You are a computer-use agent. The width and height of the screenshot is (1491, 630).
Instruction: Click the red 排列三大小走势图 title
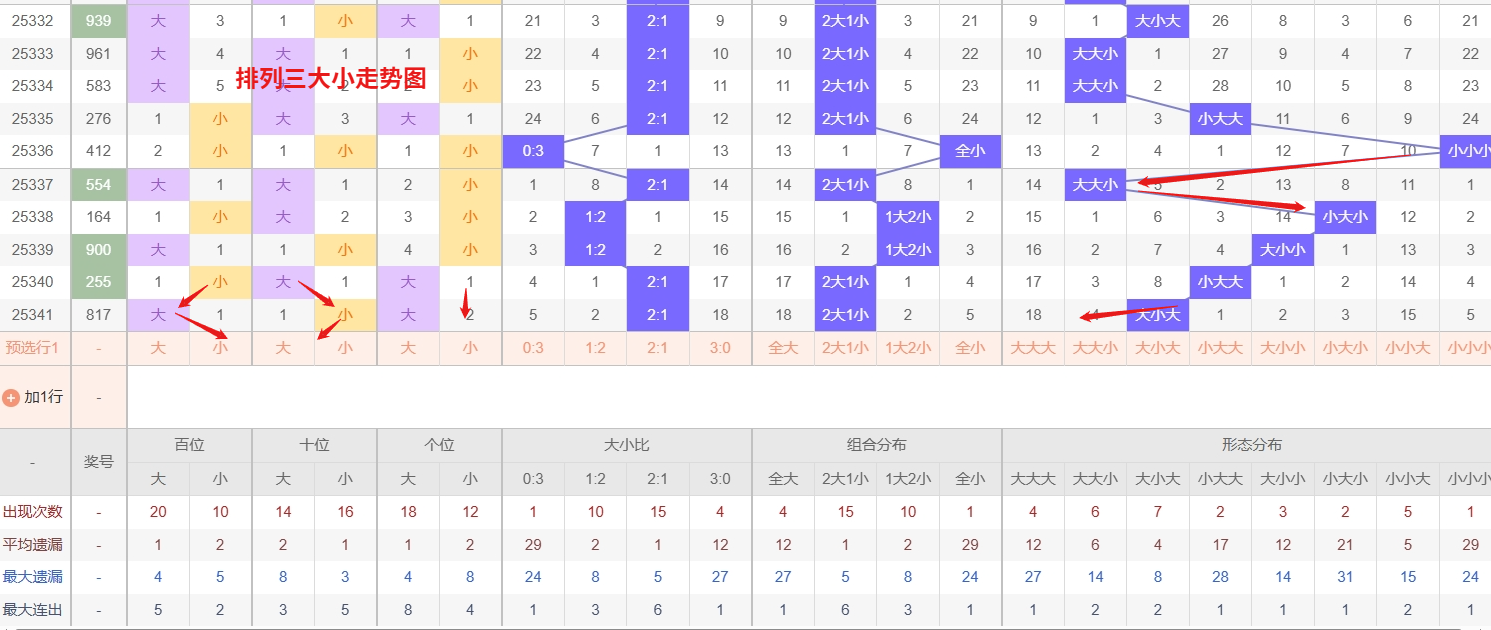pyautogui.click(x=331, y=79)
